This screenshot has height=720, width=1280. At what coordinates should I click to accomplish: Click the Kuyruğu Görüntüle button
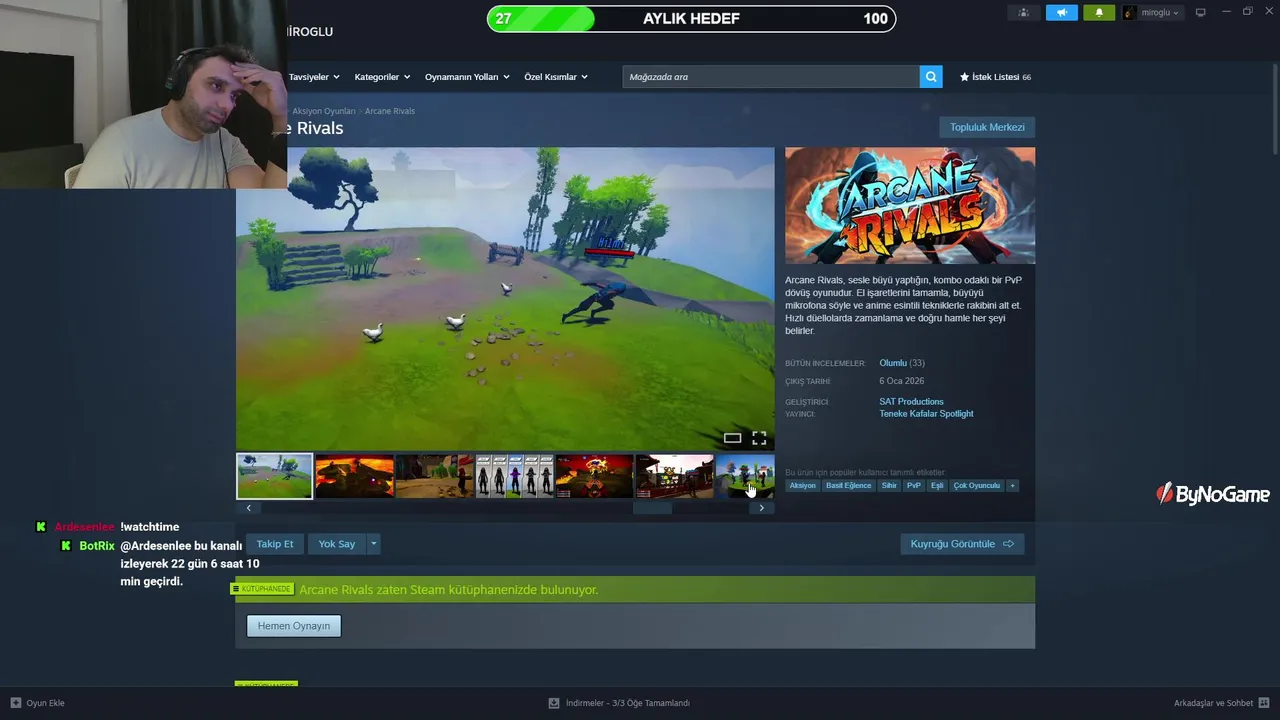tap(962, 544)
